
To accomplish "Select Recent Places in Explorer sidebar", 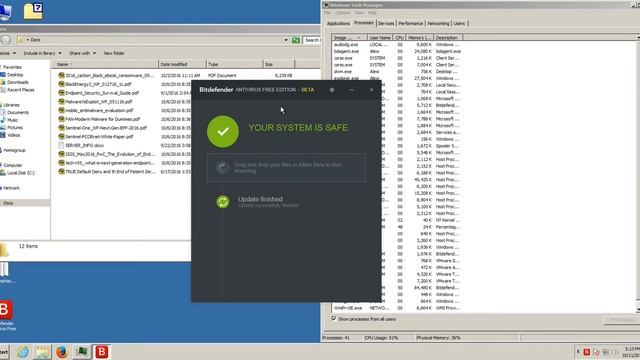I will (20, 90).
